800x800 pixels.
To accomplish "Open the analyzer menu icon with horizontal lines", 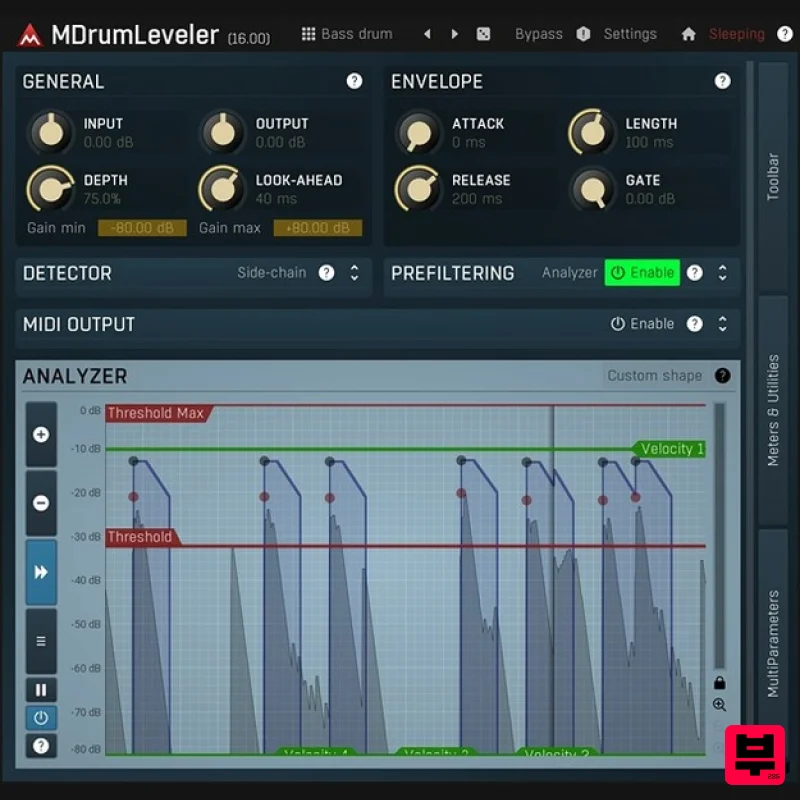I will pyautogui.click(x=40, y=640).
